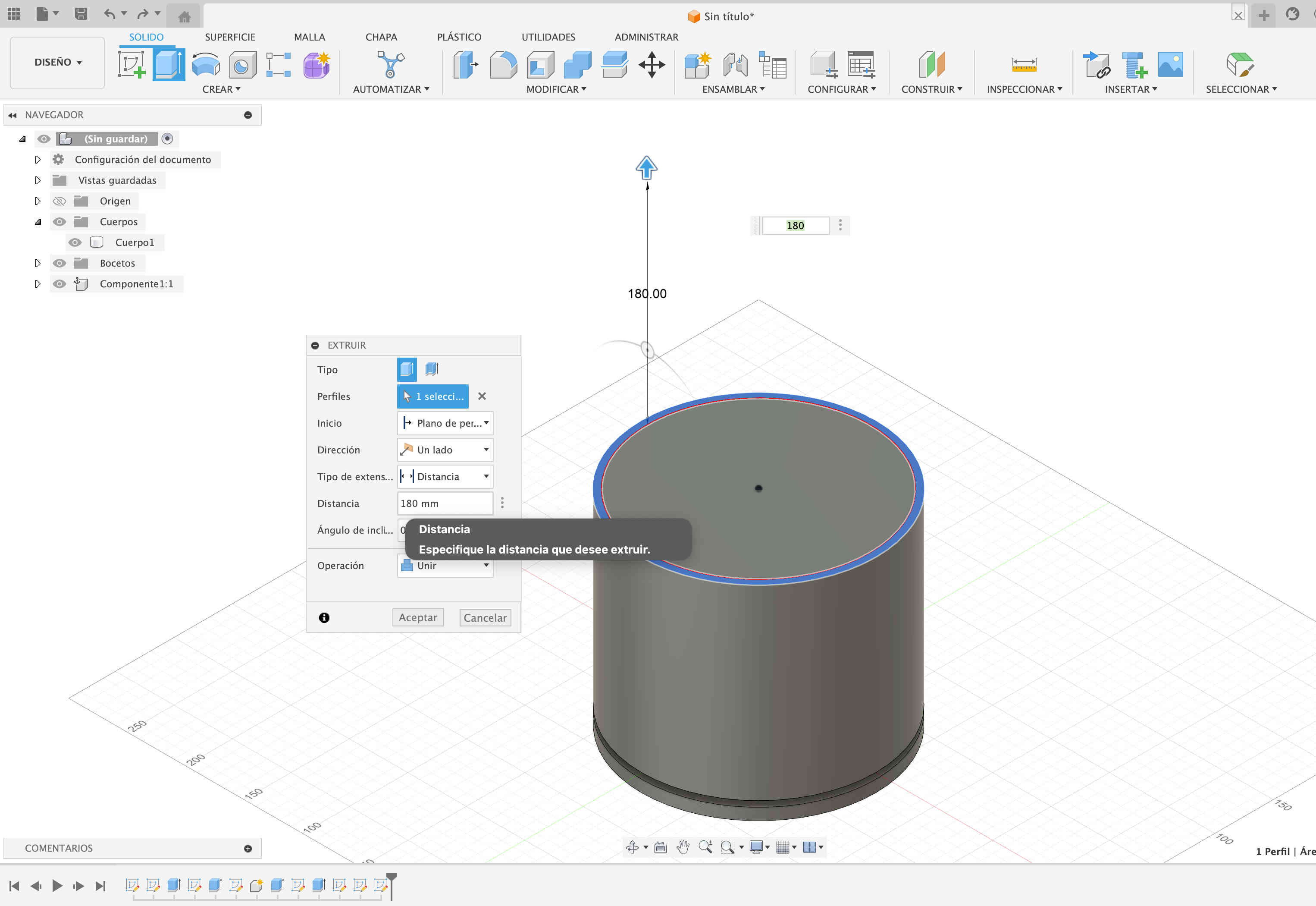Click the Select tool icon
1316x906 pixels.
(1240, 65)
